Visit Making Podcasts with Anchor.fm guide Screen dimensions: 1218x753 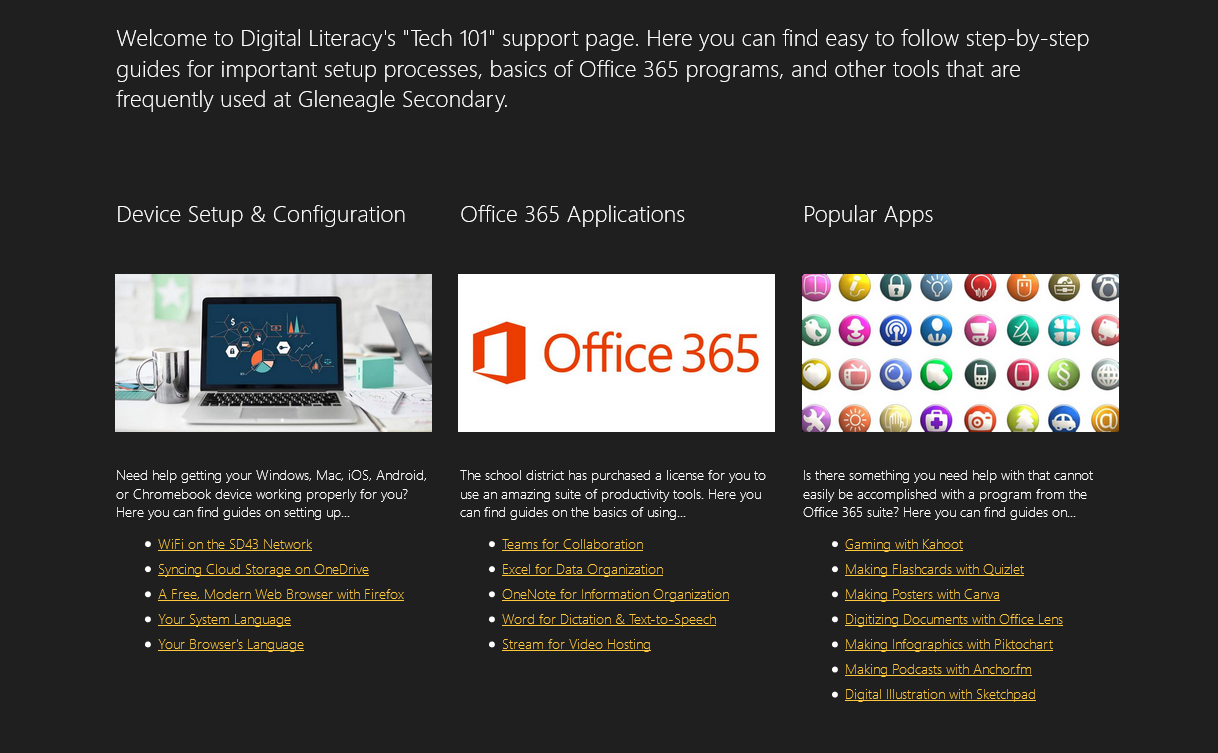[x=938, y=669]
